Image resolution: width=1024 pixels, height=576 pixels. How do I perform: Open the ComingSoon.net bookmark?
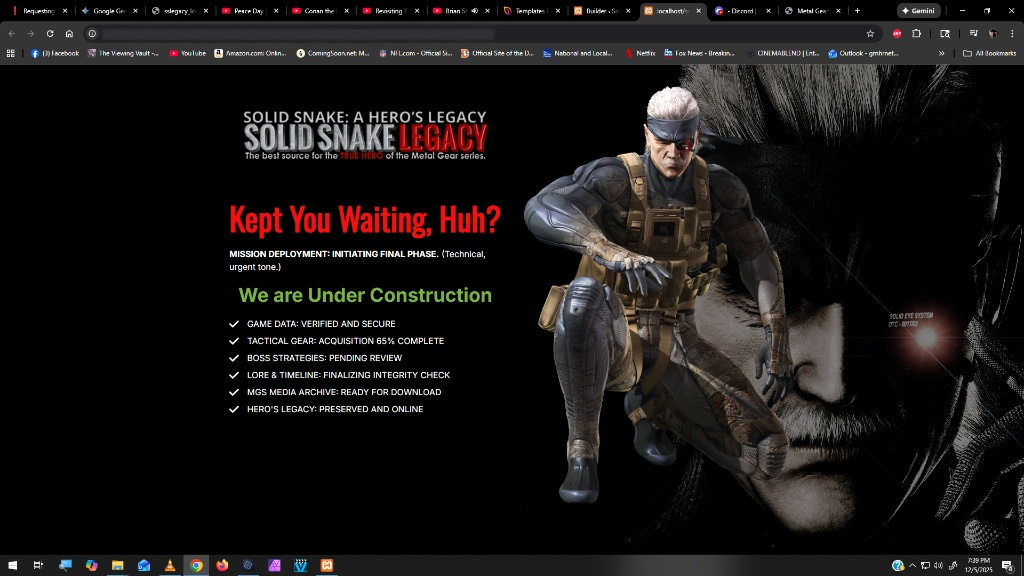(x=333, y=54)
